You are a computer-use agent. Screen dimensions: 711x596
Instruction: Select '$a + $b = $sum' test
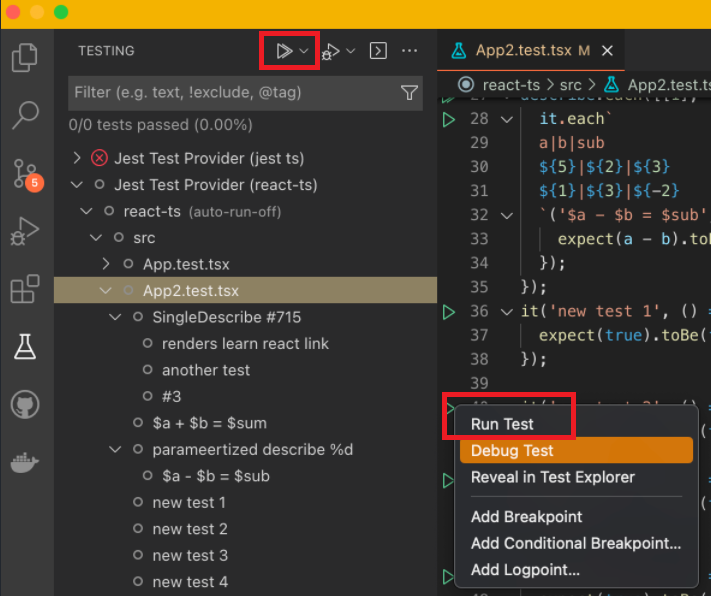point(209,423)
